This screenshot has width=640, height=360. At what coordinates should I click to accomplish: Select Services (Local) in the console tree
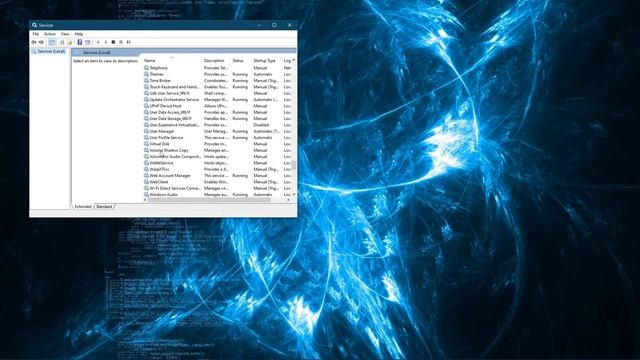[x=48, y=51]
